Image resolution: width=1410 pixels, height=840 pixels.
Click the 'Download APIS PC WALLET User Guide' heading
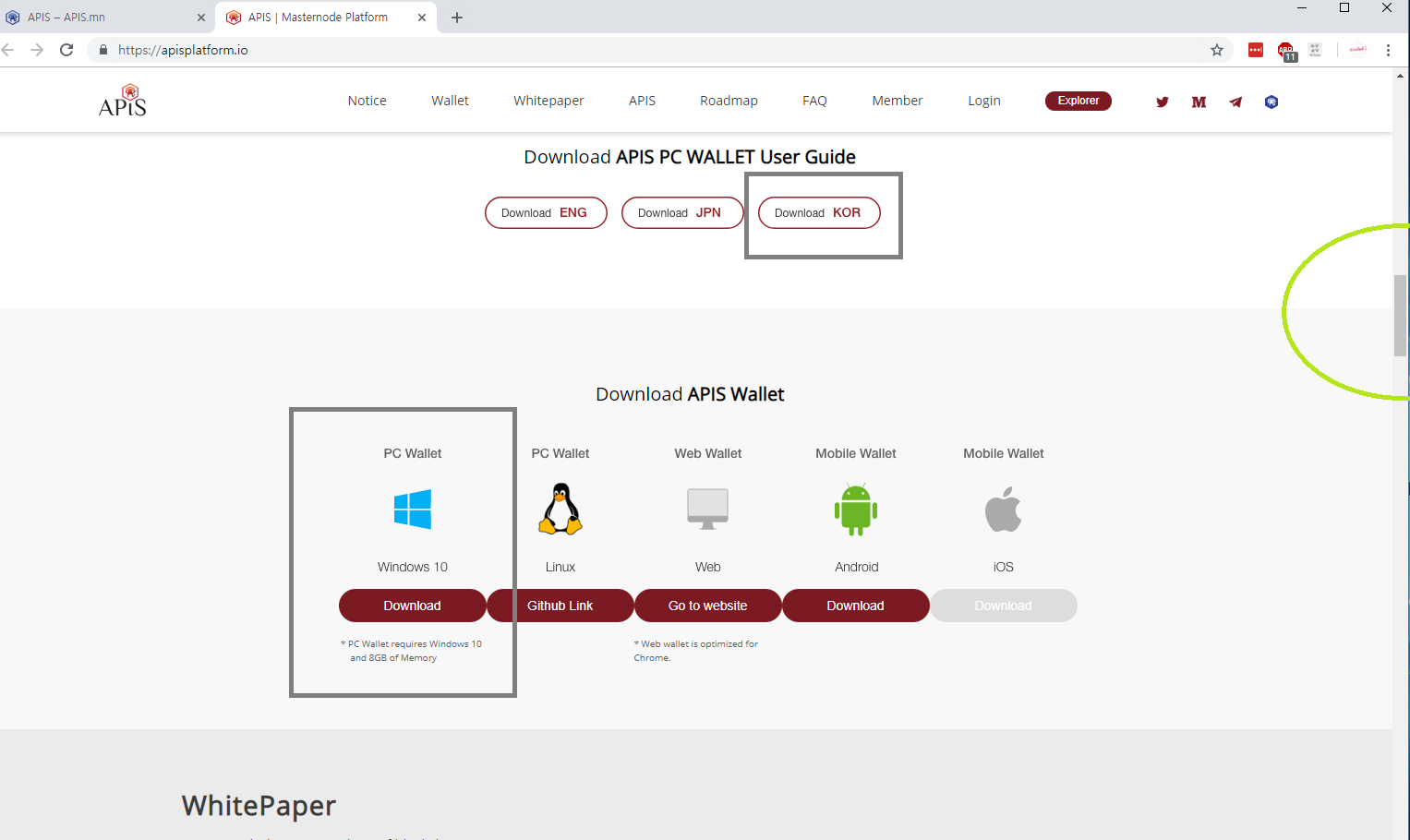click(x=690, y=157)
